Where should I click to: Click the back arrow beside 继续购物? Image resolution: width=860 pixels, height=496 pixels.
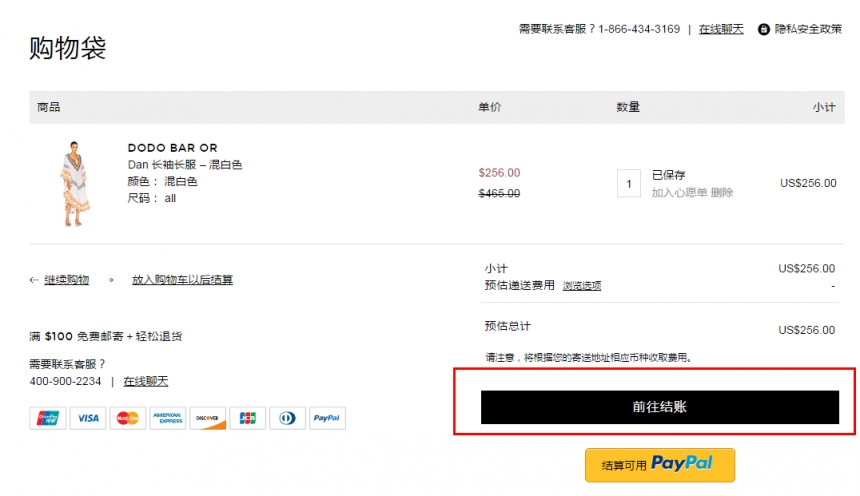pos(34,280)
